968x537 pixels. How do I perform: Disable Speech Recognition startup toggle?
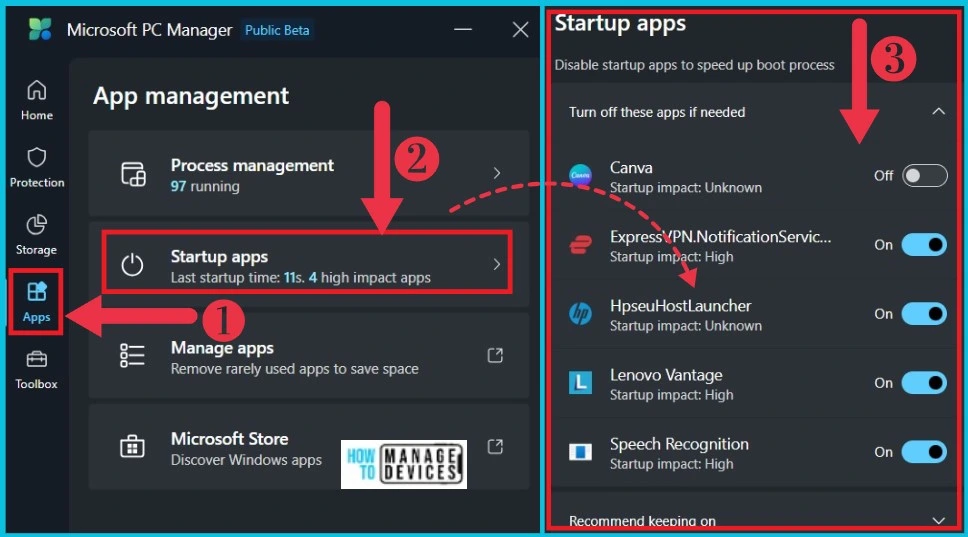[924, 452]
